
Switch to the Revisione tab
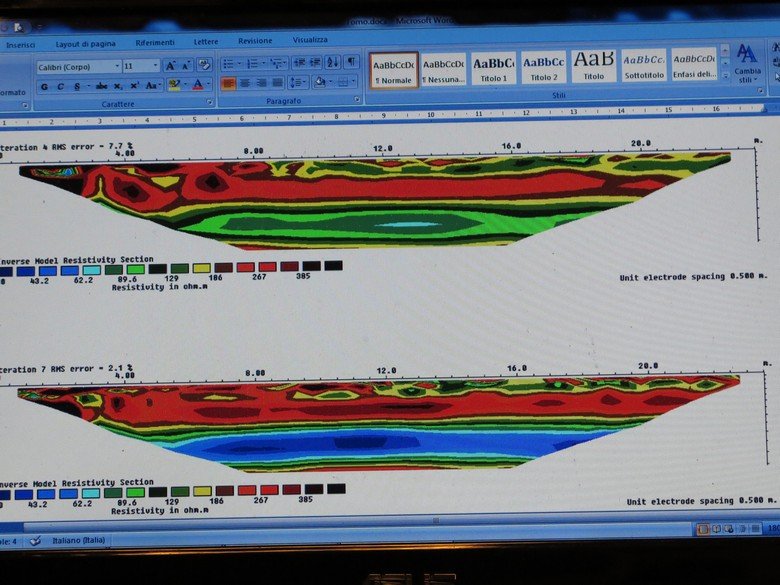pos(255,41)
